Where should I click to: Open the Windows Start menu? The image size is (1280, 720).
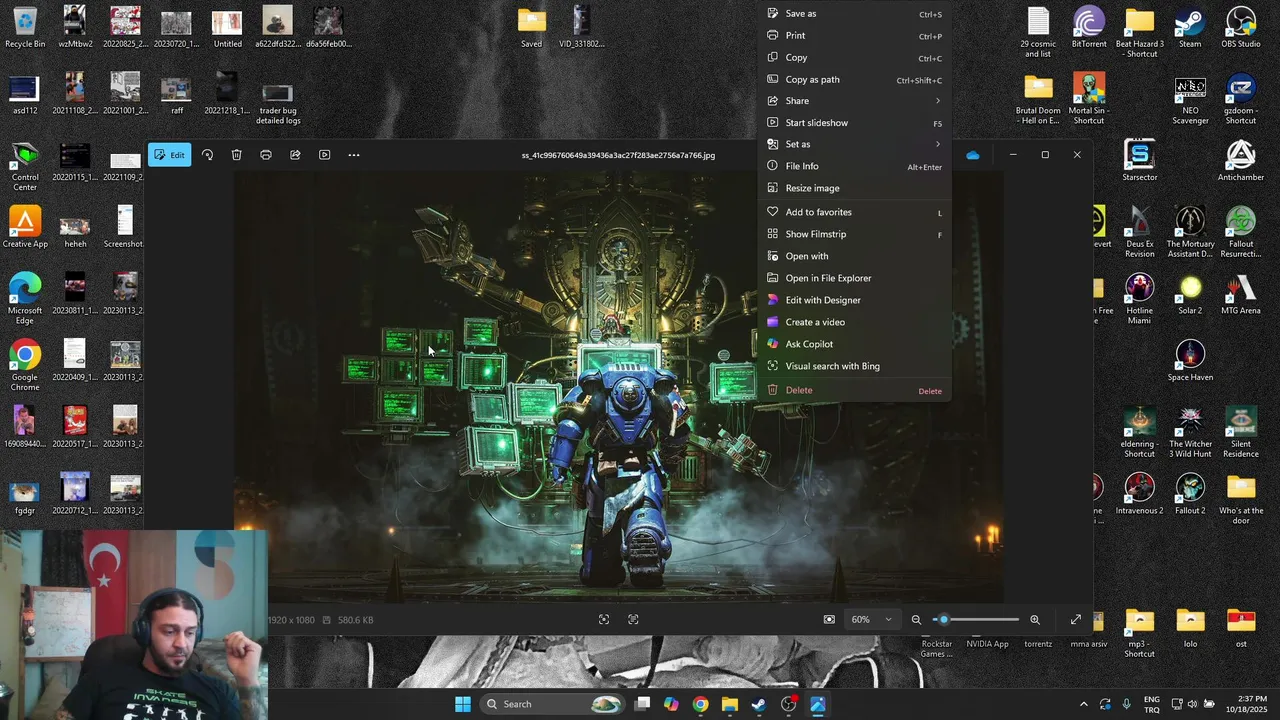pyautogui.click(x=463, y=704)
